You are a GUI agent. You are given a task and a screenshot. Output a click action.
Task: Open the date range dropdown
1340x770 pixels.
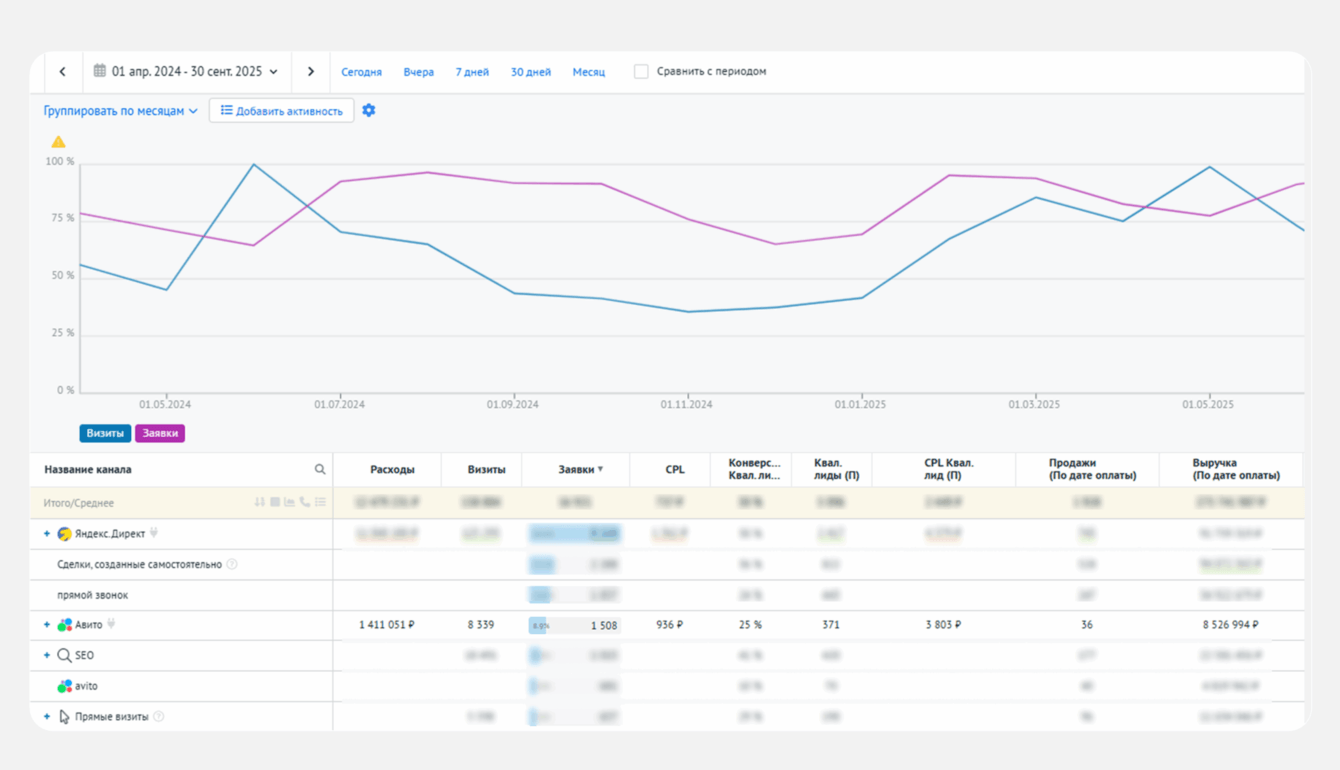(x=186, y=72)
